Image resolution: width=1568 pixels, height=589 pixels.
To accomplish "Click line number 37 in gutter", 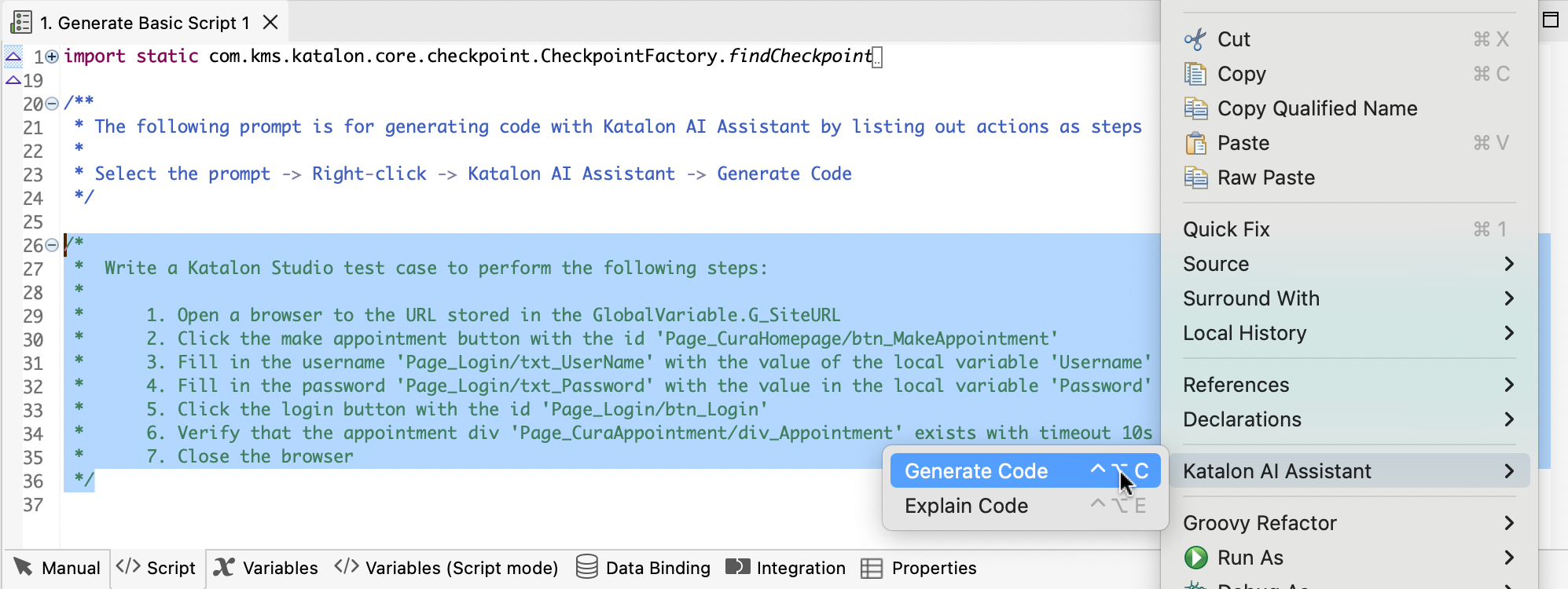I will [33, 505].
